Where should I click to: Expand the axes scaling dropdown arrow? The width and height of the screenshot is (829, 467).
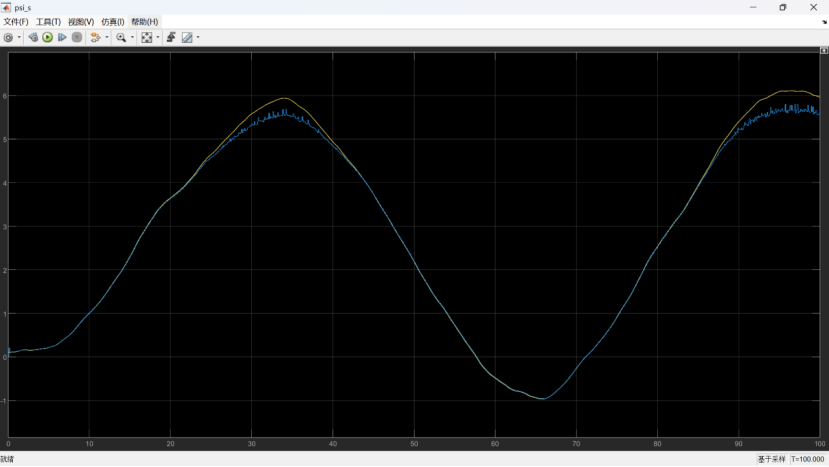(157, 37)
